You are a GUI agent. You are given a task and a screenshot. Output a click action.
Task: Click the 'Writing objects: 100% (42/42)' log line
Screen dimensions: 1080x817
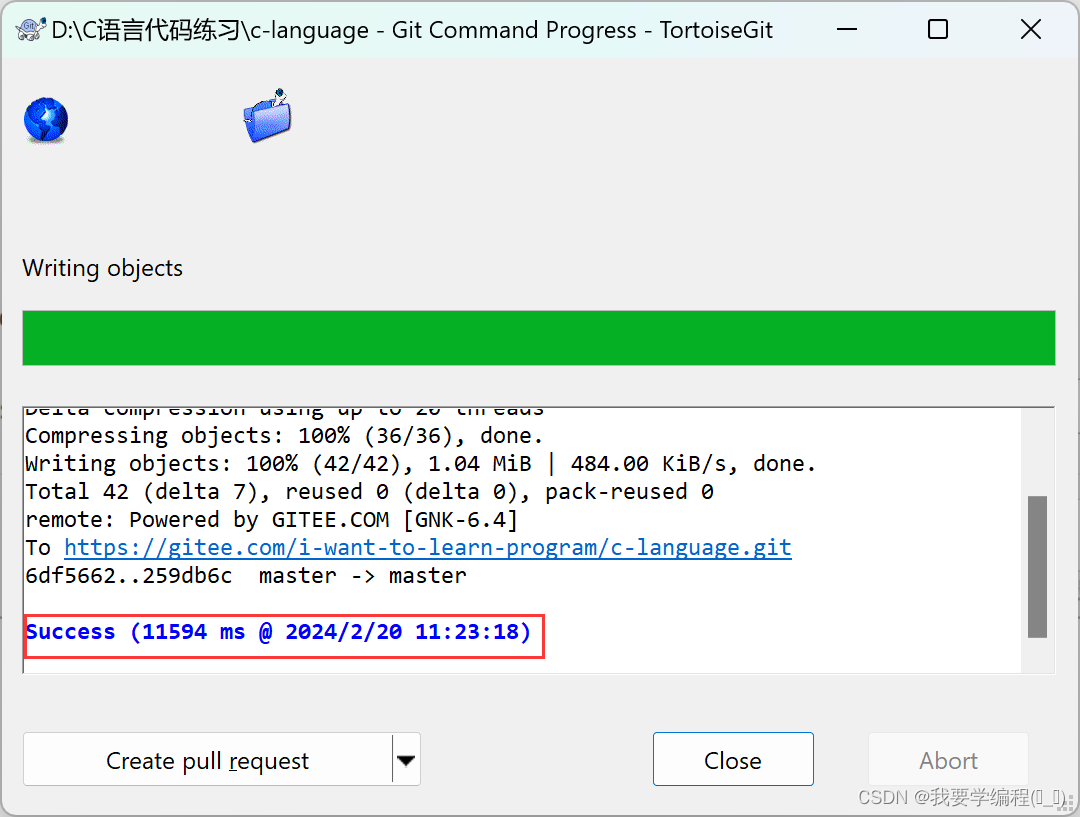coord(420,464)
